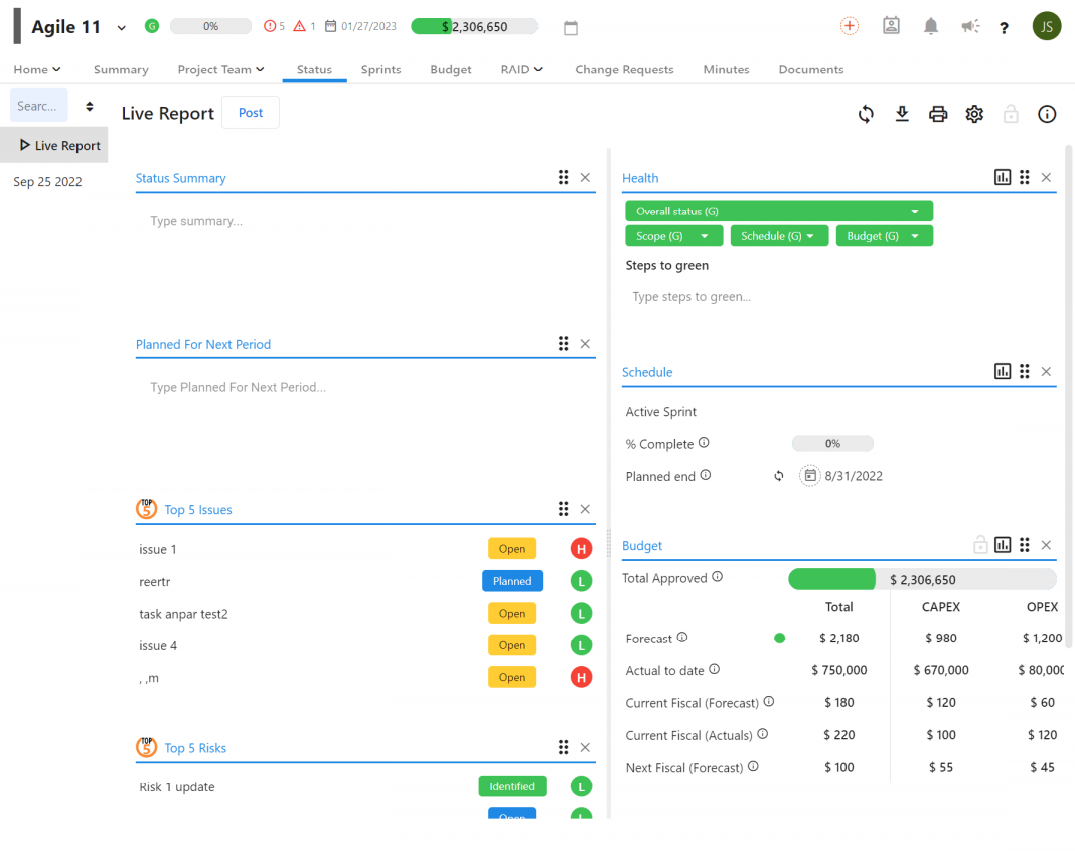Open the notifications bell
Viewport: 1075px width, 860px height.
931,26
